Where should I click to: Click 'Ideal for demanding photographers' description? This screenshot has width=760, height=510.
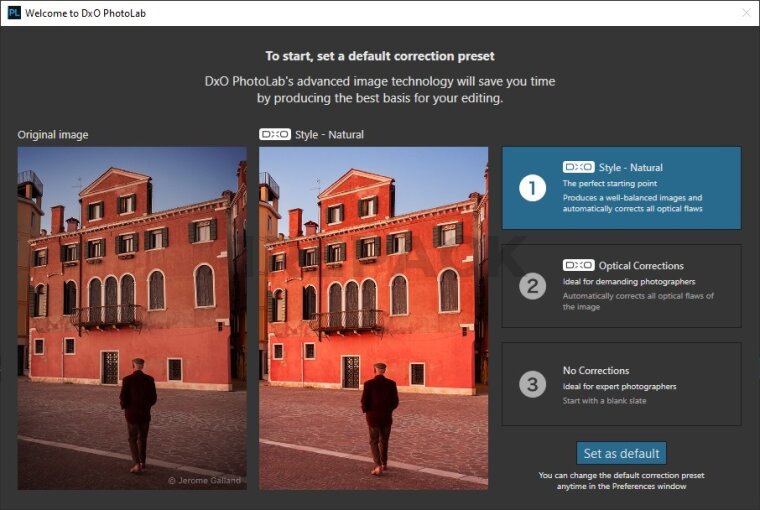pos(628,281)
